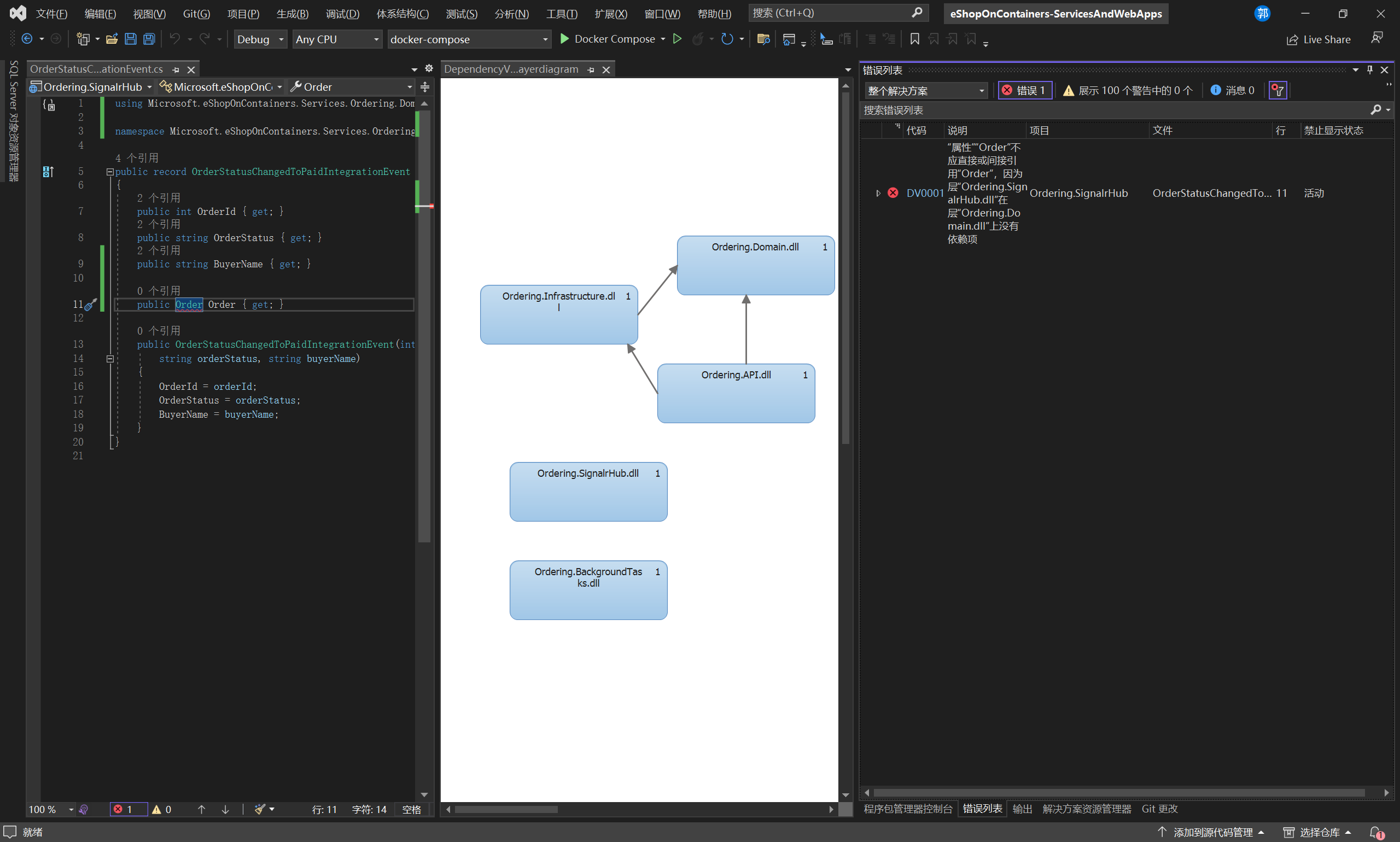Viewport: 1400px width, 842px height.
Task: Toggle the Errors filter button
Action: pos(1025,90)
